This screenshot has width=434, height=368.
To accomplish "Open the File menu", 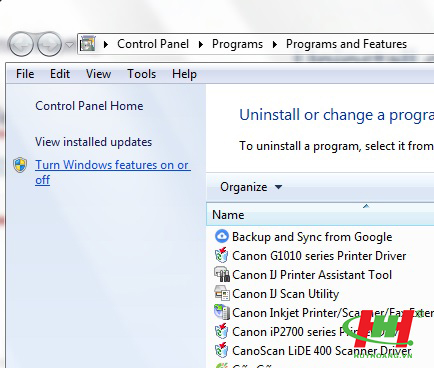I will (x=25, y=74).
